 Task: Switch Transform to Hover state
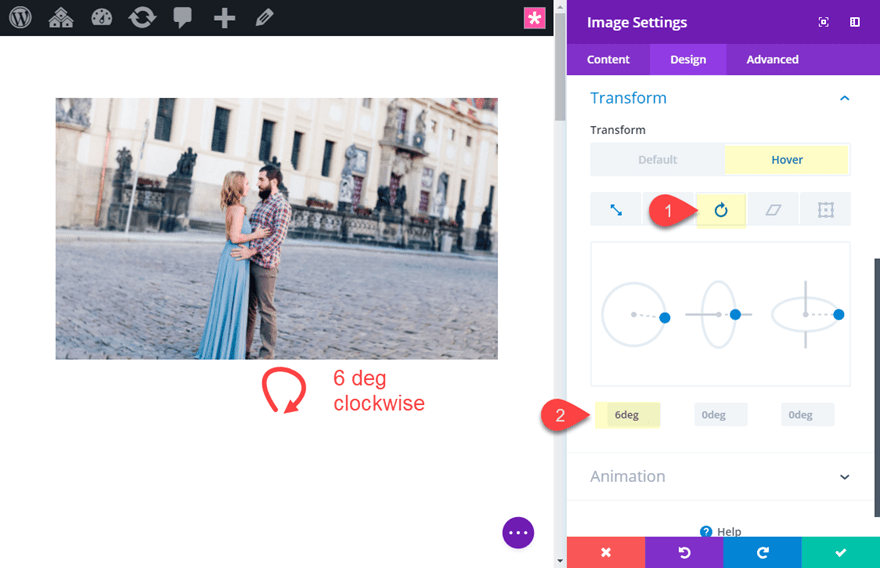click(x=787, y=160)
